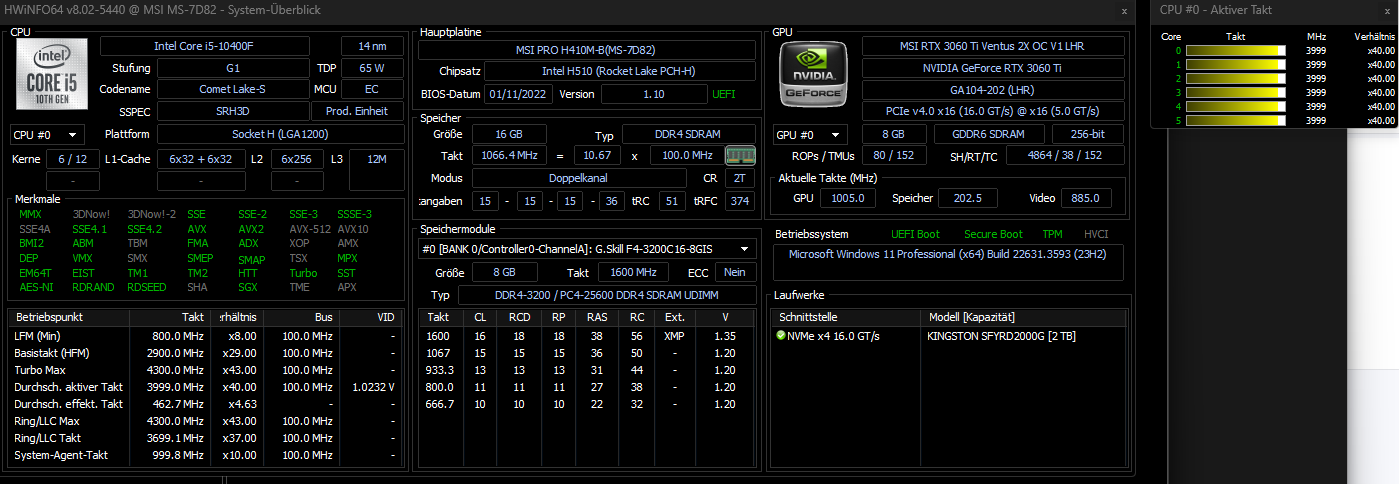Screen dimensions: 1399x484
Task: Click the green status icon beside NVMe x4
Action: click(x=781, y=336)
